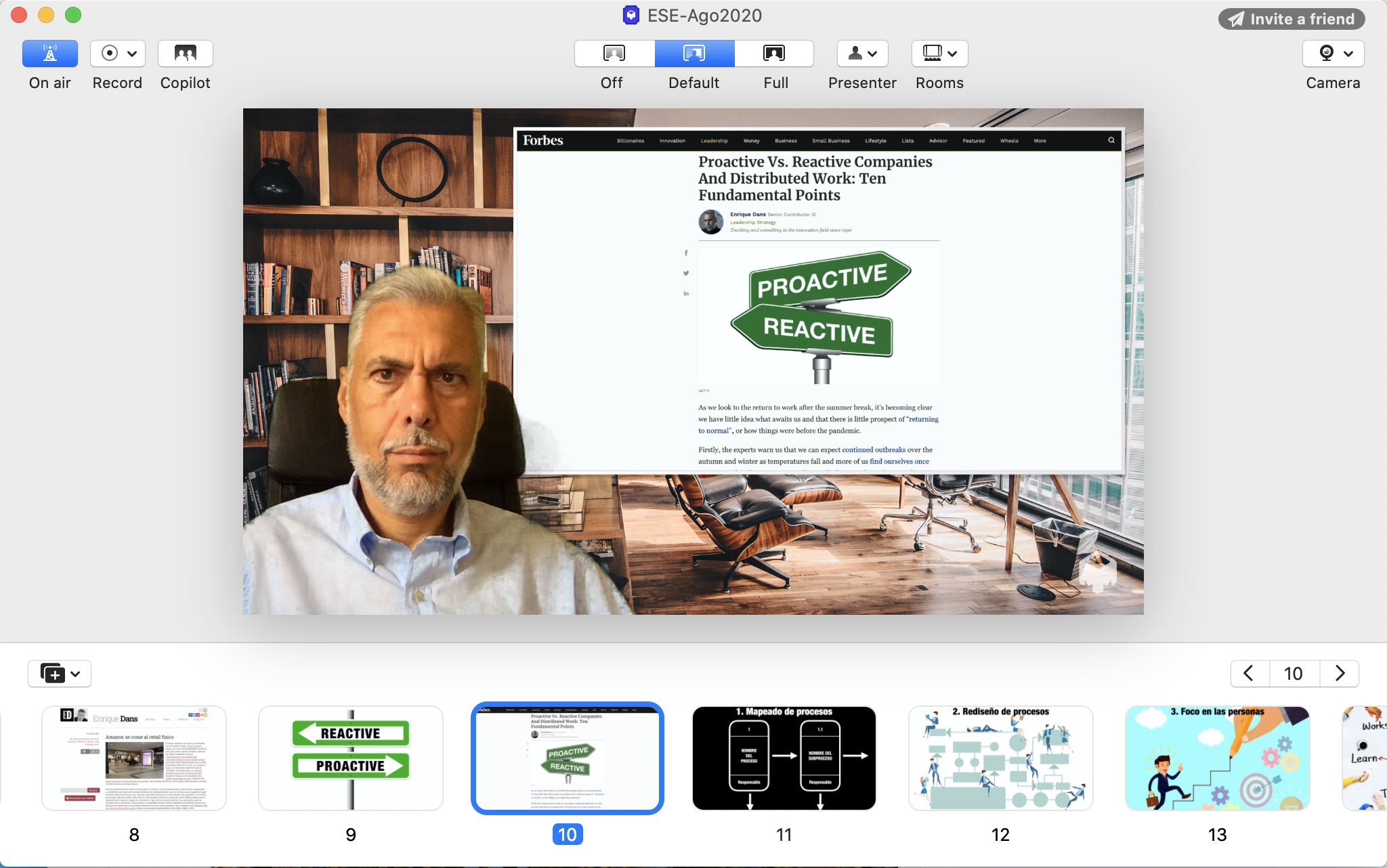The width and height of the screenshot is (1387, 868).
Task: Click the Leadership tab in Forbes navigation
Action: (714, 141)
